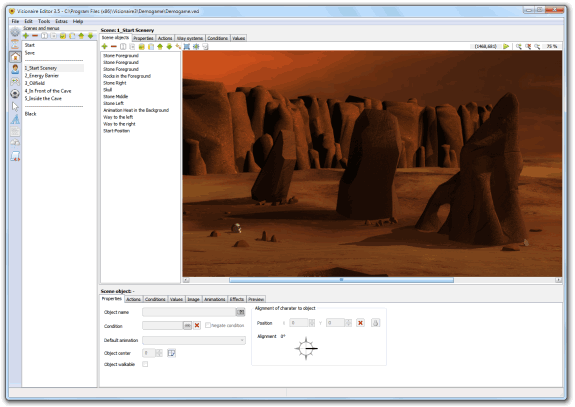Move the scene object down with the green down arrow

pyautogui.click(x=169, y=47)
